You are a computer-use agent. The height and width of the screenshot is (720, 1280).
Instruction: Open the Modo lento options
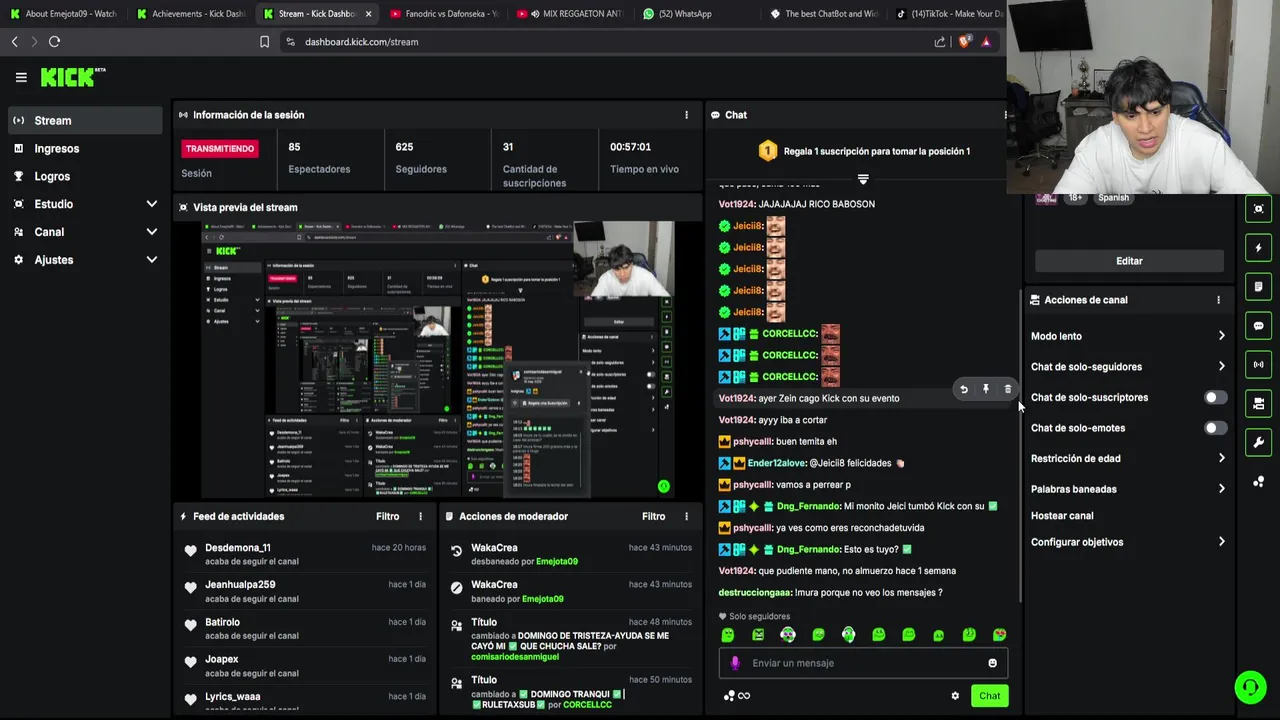tap(1128, 336)
